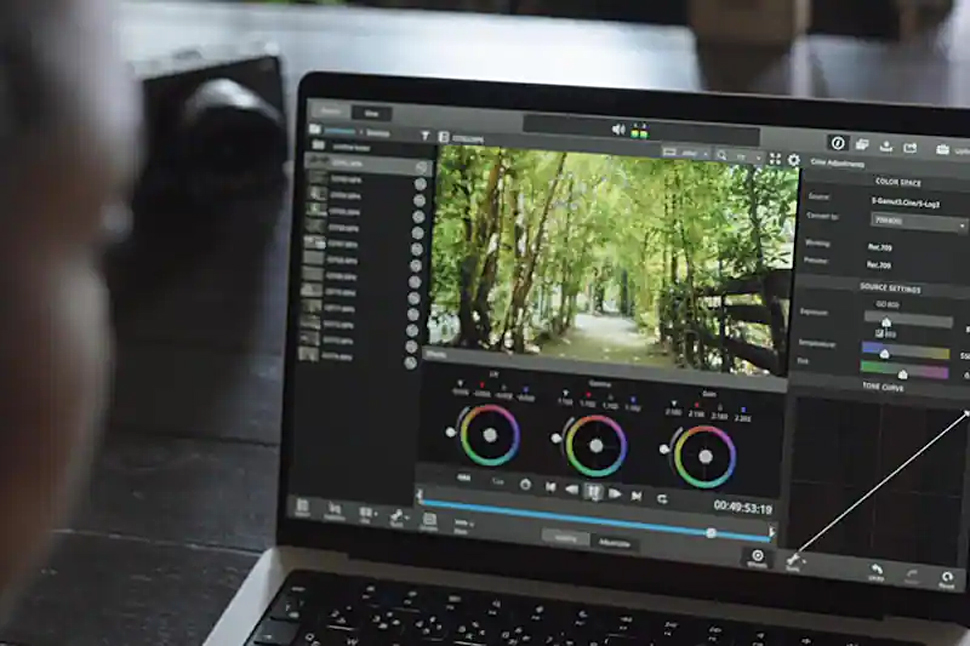The image size is (970, 646).
Task: Click the COLOR SPACE section header
Action: click(x=898, y=182)
